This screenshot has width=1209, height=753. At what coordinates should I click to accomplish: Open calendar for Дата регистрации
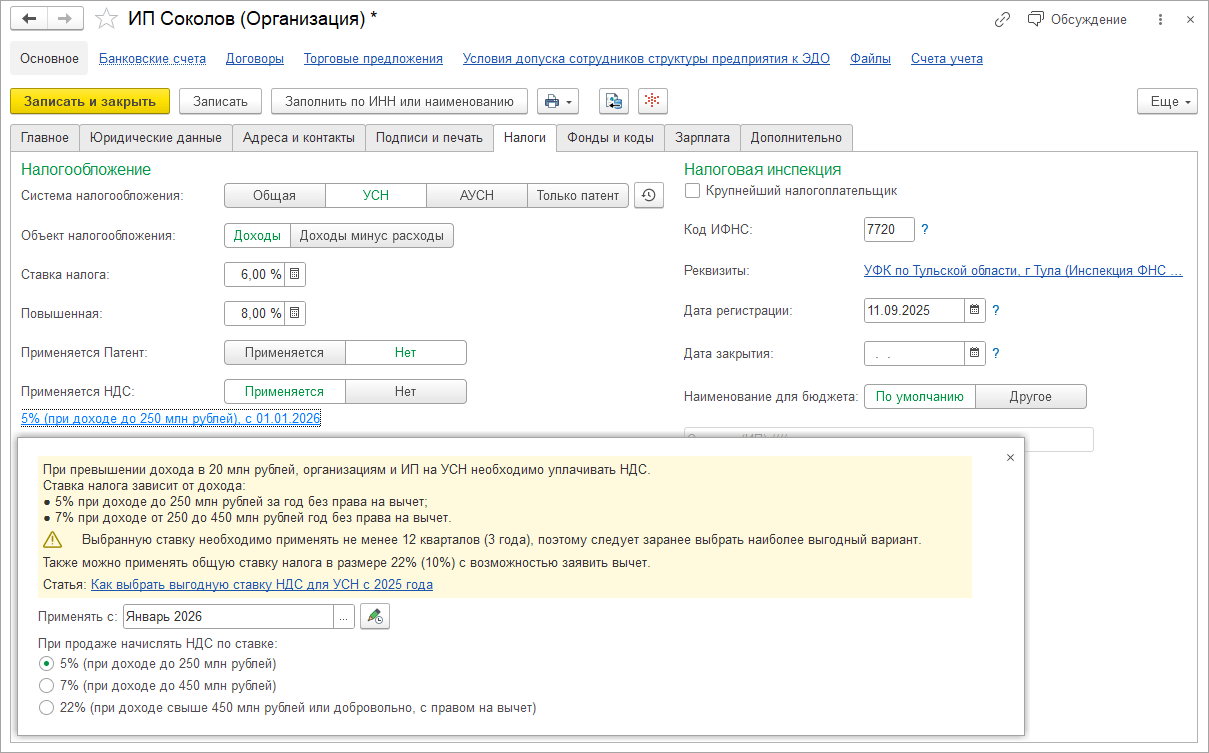[975, 311]
